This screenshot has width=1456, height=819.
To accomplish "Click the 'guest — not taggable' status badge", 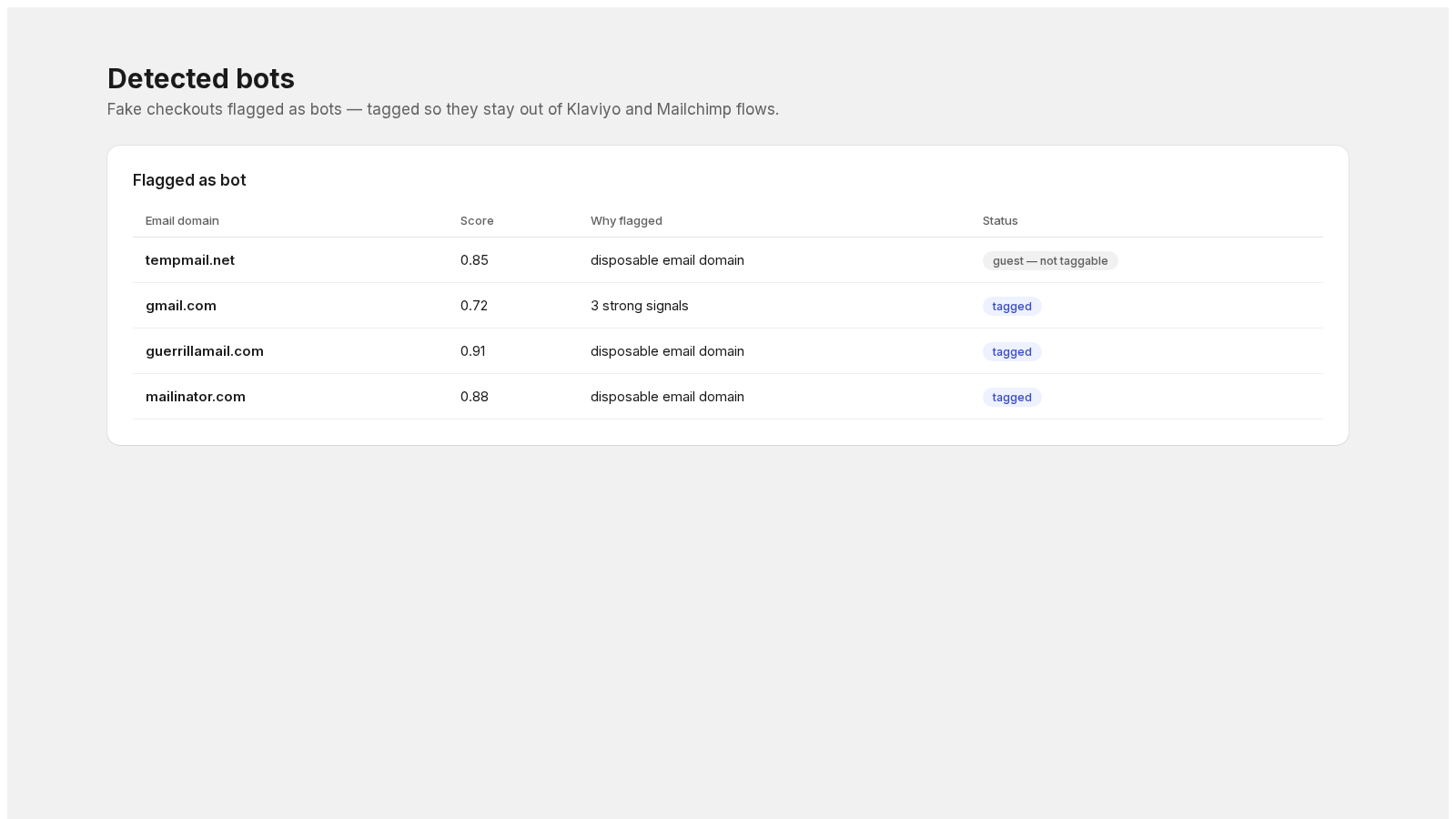I will (1050, 261).
